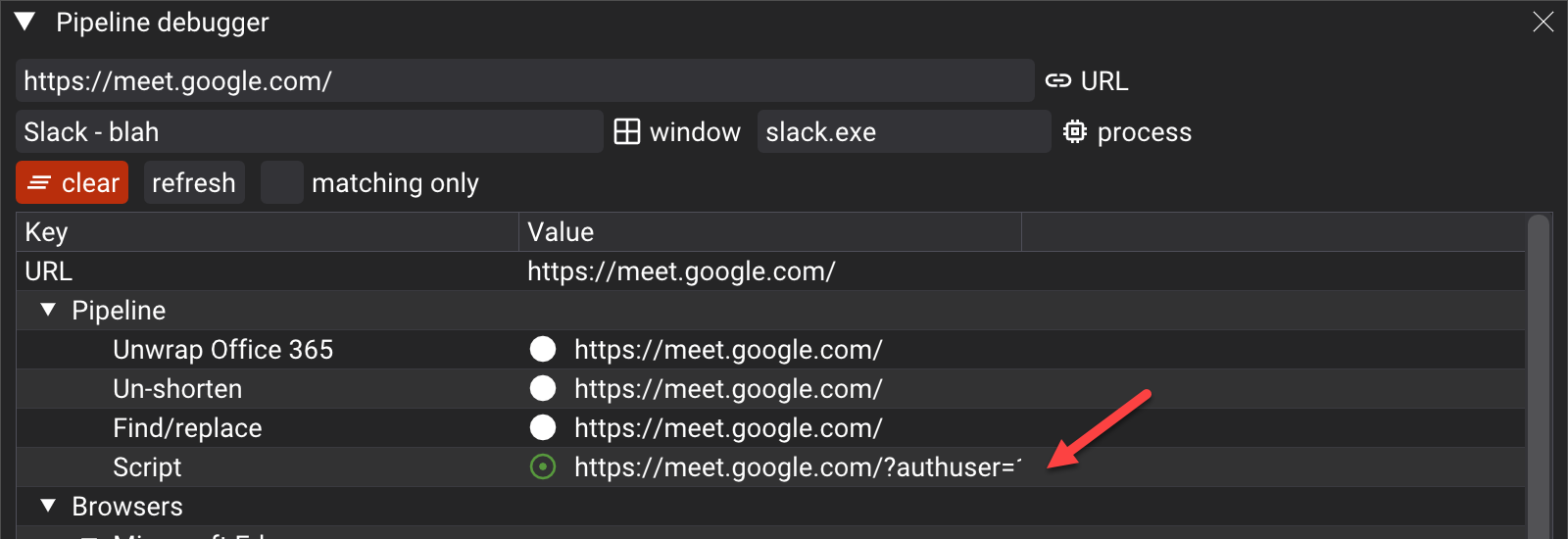Focus the Slack - blah window title field

(x=310, y=131)
